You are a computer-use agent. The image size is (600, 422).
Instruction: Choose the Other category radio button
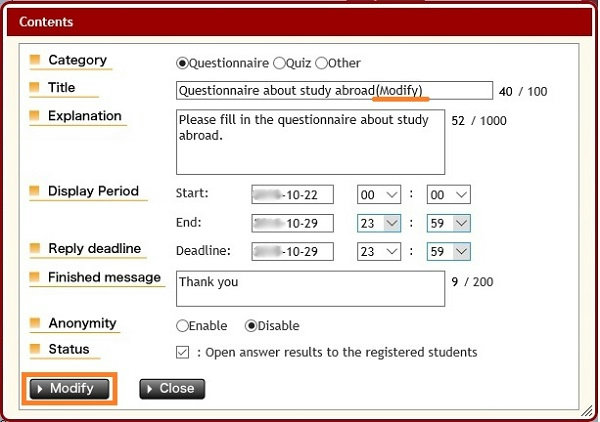click(x=321, y=63)
